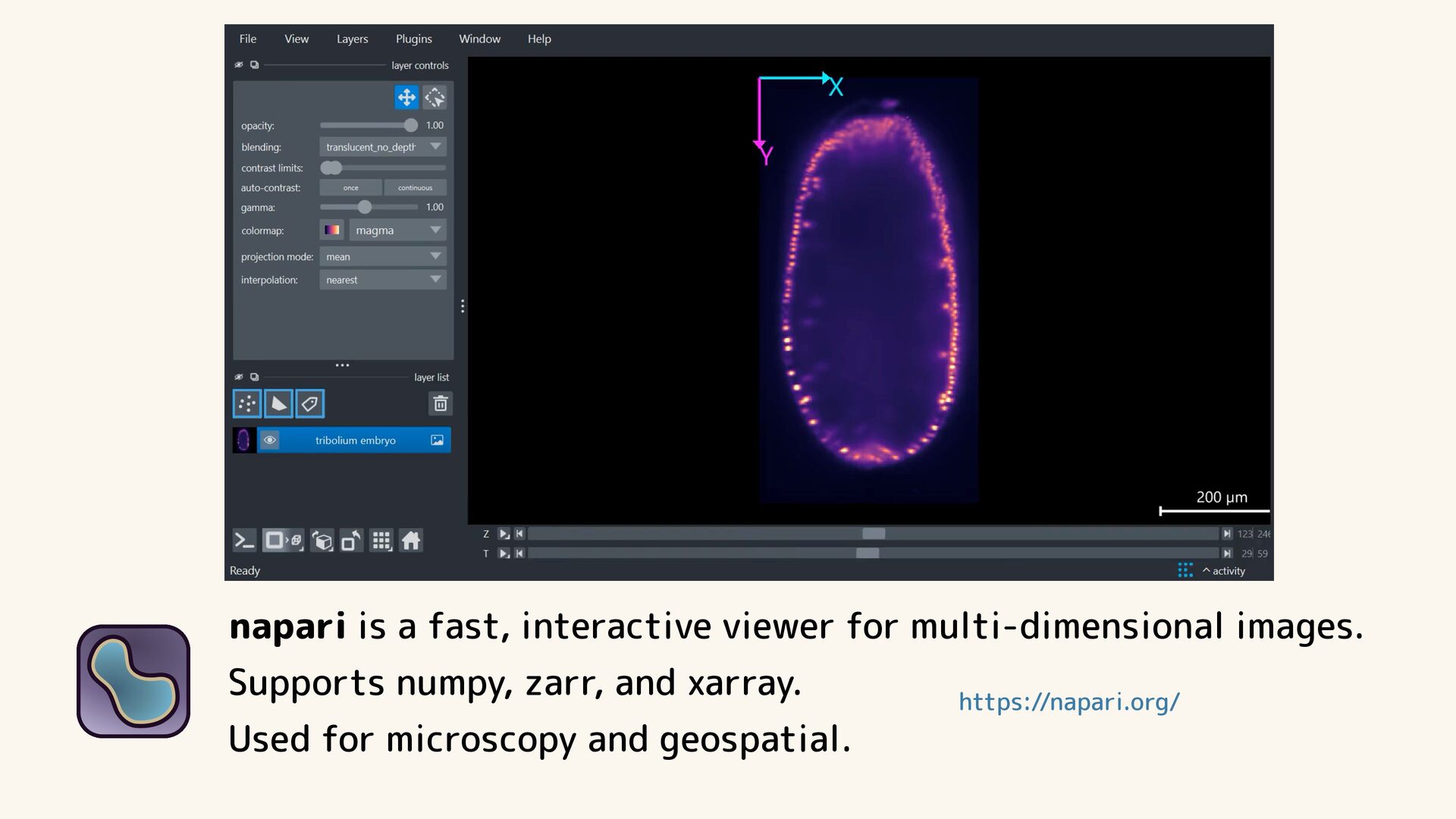Float the layer controls panel icon

tap(255, 64)
